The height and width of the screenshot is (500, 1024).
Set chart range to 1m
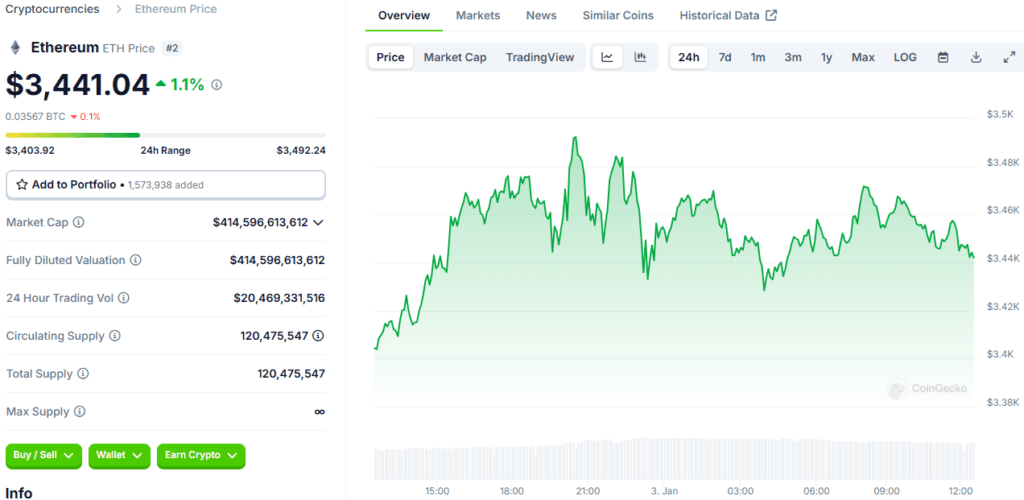(x=758, y=57)
